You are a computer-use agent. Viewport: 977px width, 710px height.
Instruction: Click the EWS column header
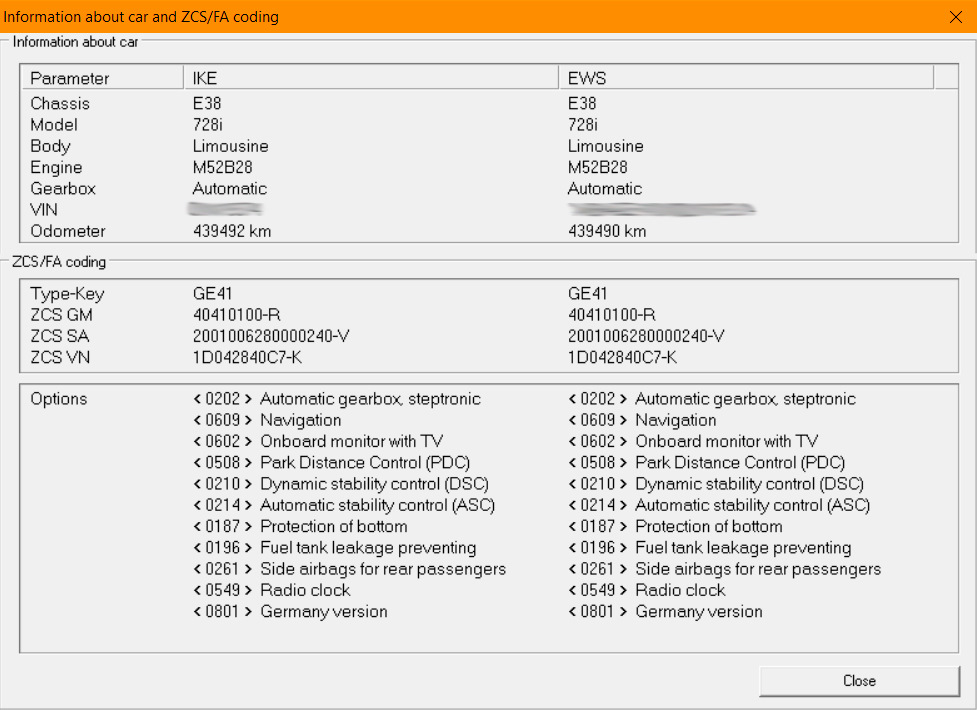click(x=587, y=78)
